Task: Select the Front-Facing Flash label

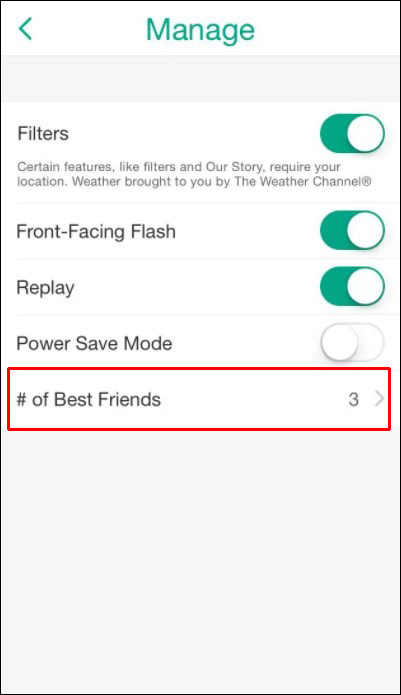Action: [x=96, y=231]
